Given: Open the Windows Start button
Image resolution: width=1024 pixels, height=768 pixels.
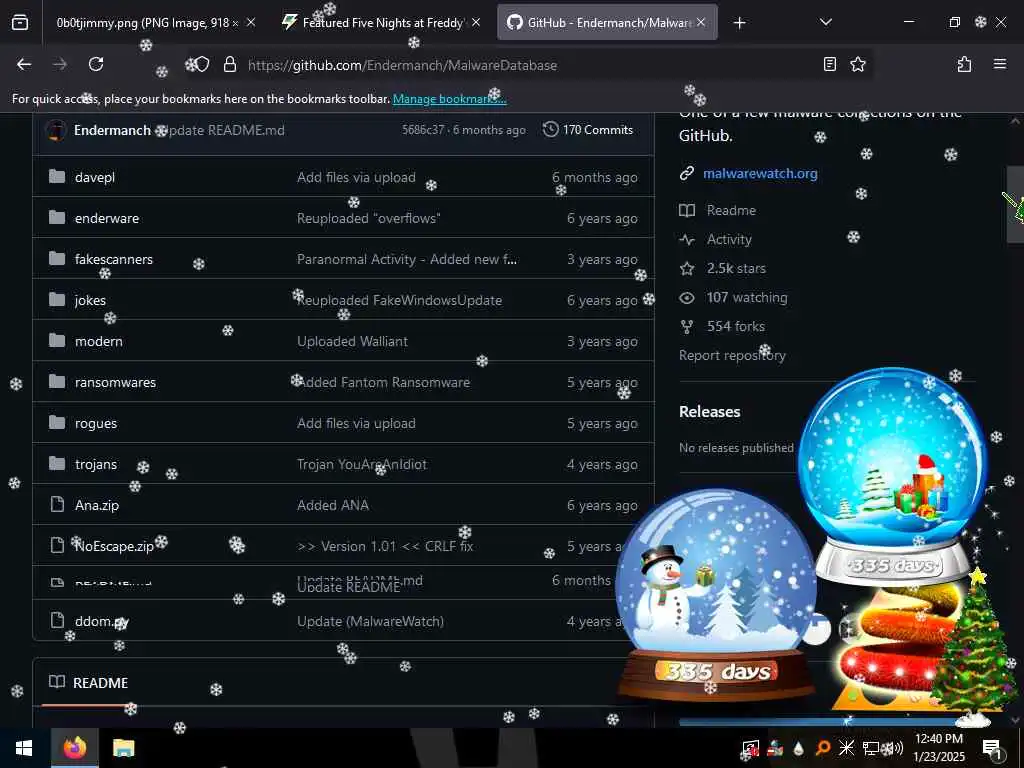Looking at the screenshot, I should 24,748.
